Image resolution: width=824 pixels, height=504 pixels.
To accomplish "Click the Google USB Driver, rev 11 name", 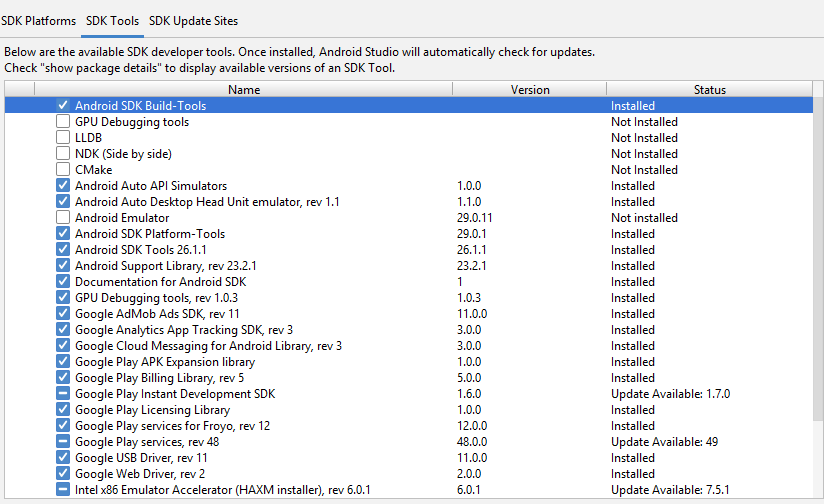I will pos(141,458).
